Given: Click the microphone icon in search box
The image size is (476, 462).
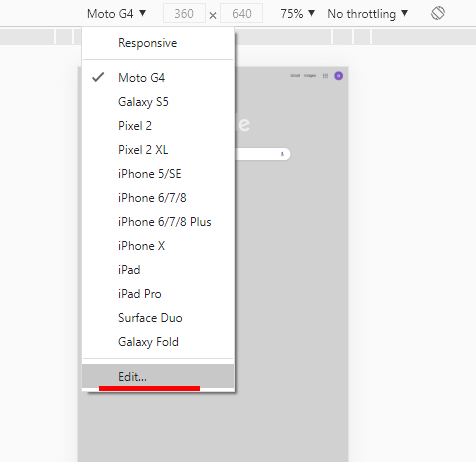Looking at the screenshot, I should 282,154.
